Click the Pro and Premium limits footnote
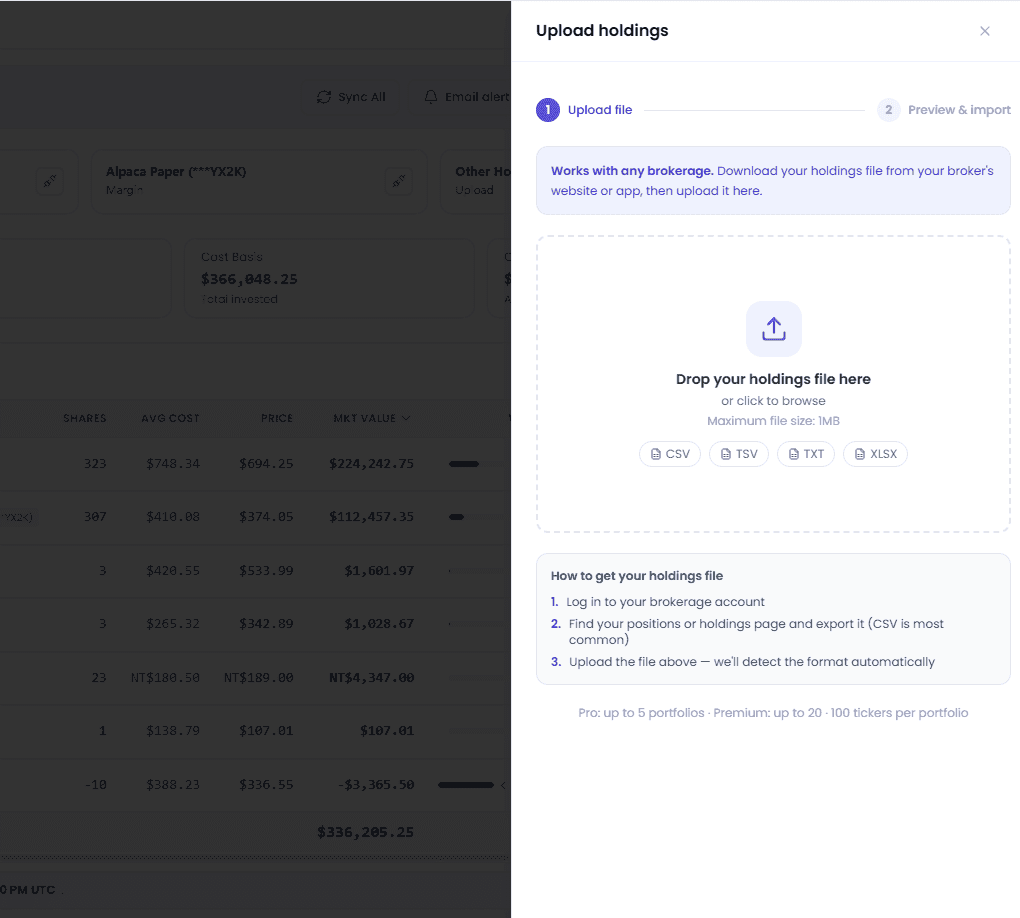The image size is (1020, 918). pyautogui.click(x=773, y=713)
